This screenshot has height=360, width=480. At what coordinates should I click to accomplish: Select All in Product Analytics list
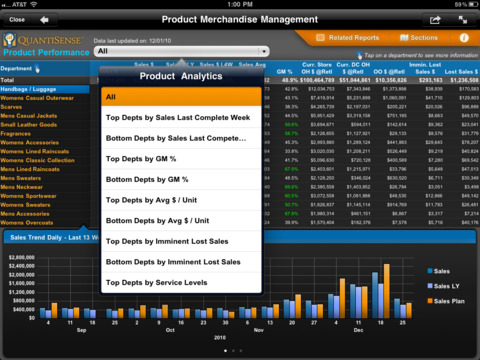181,97
